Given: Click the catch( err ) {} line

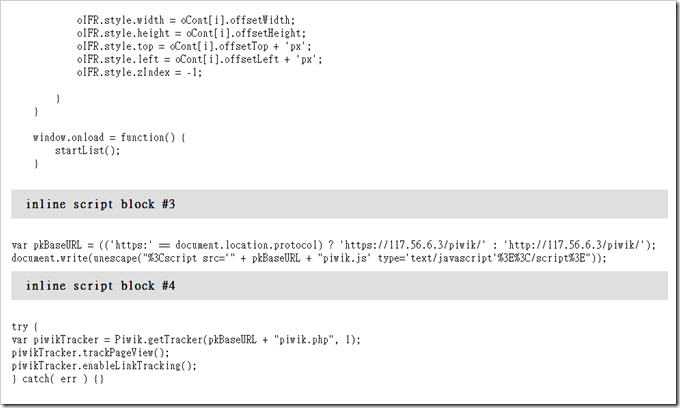Looking at the screenshot, I should (x=58, y=379).
